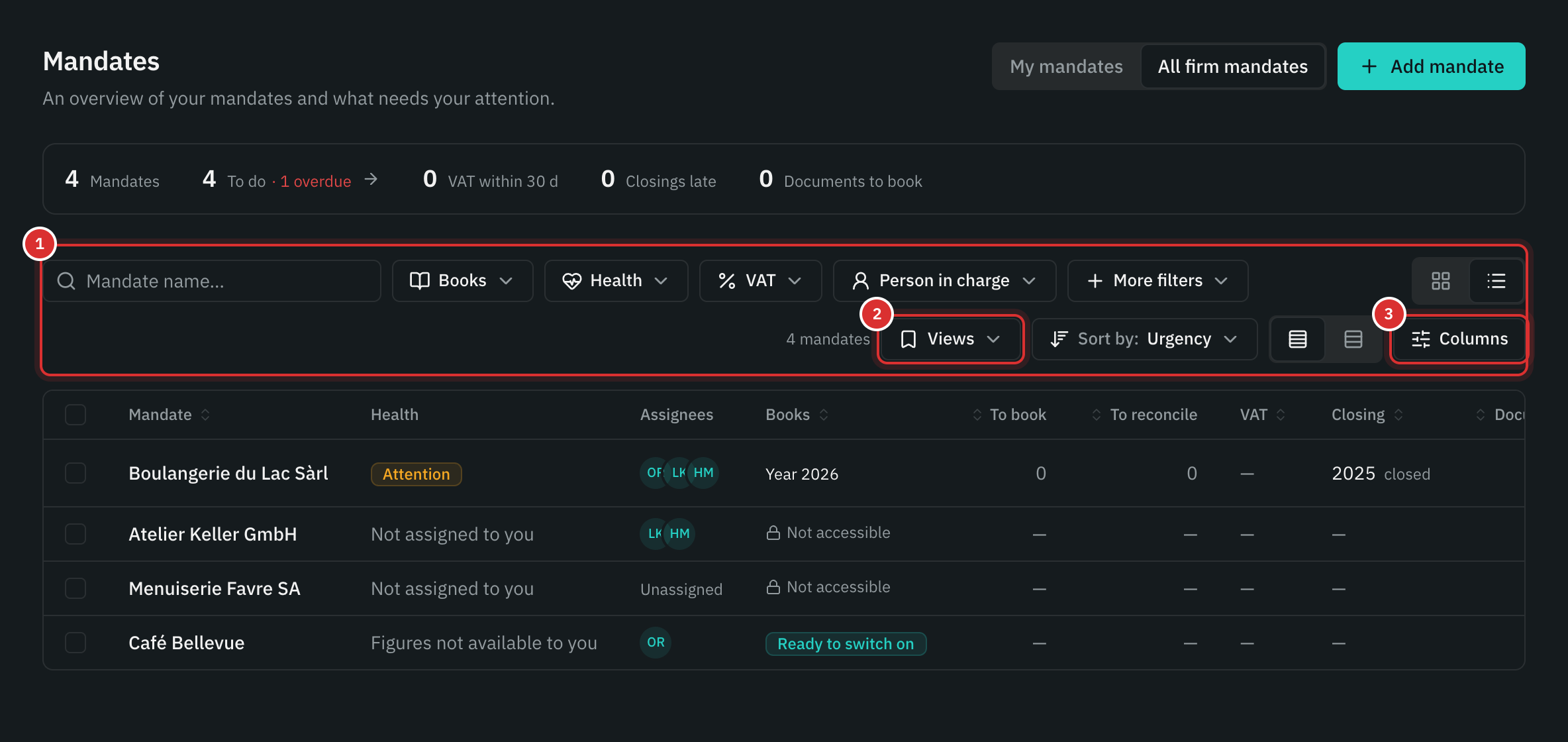Screen dimensions: 1568x742
Task: Click the Attention health badge
Action: pos(416,474)
